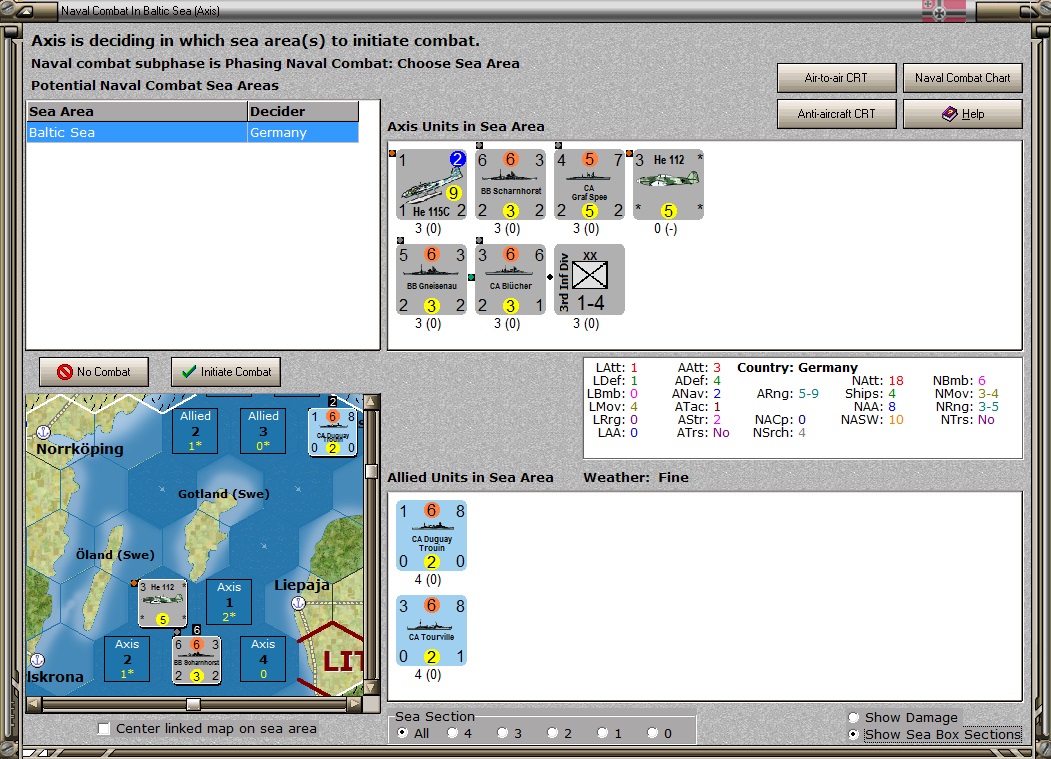Click the Norrköping port anchor icon
1051x759 pixels.
tap(43, 432)
